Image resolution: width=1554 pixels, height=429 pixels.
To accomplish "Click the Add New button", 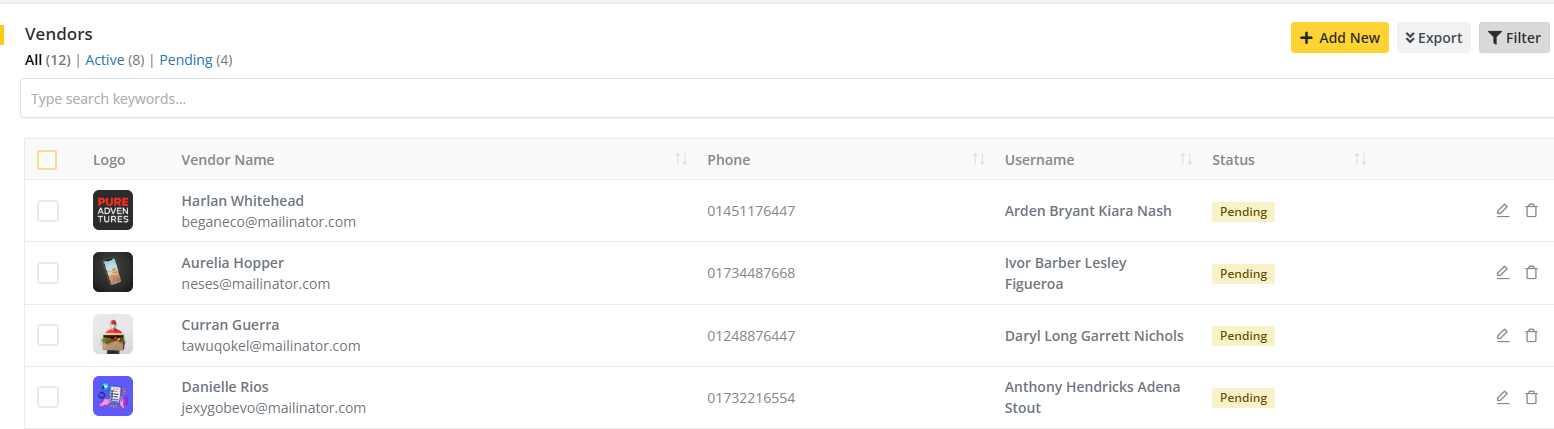I will click(1339, 38).
